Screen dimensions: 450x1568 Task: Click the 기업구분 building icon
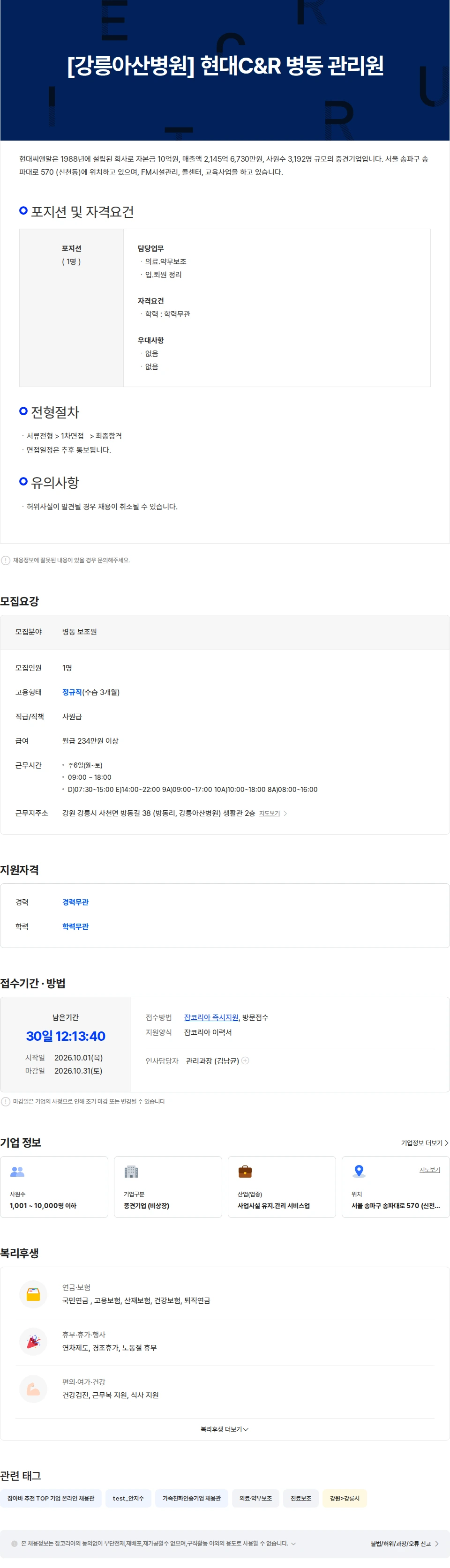tap(131, 1171)
